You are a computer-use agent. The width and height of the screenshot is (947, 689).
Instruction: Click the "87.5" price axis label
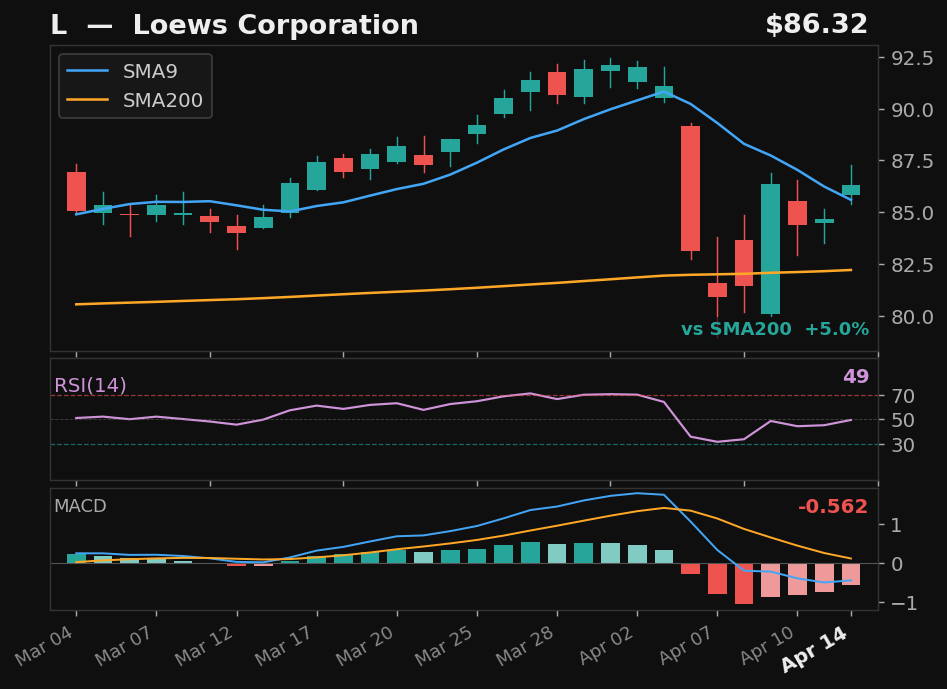(912, 161)
